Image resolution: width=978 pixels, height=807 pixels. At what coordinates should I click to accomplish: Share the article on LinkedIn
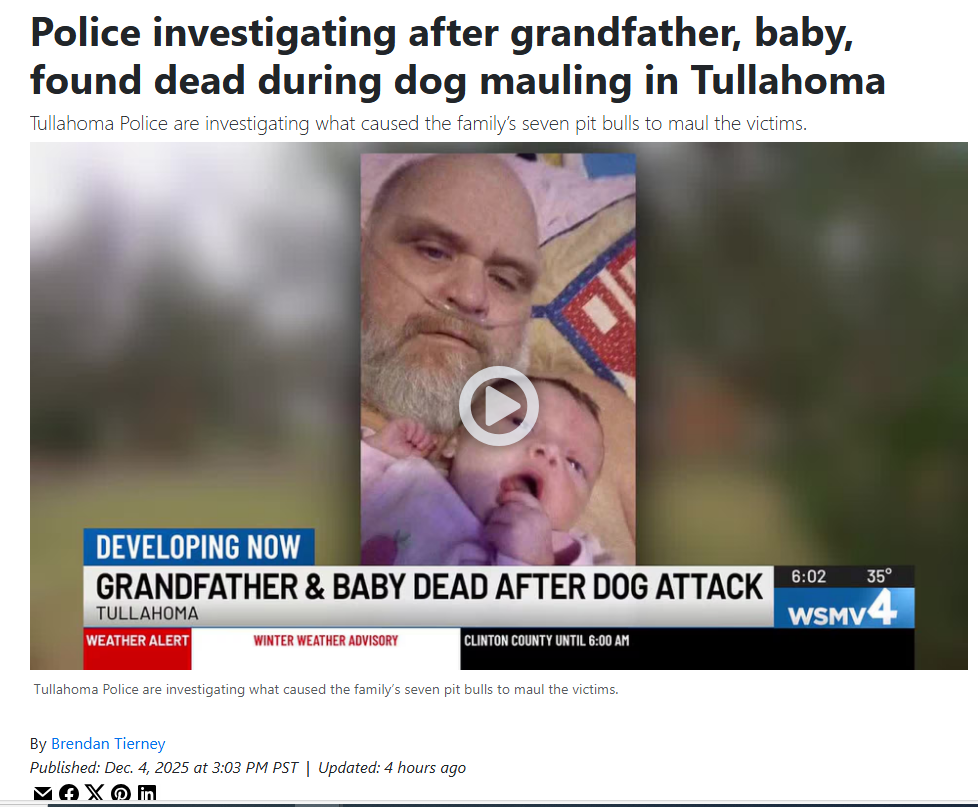pyautogui.click(x=147, y=793)
